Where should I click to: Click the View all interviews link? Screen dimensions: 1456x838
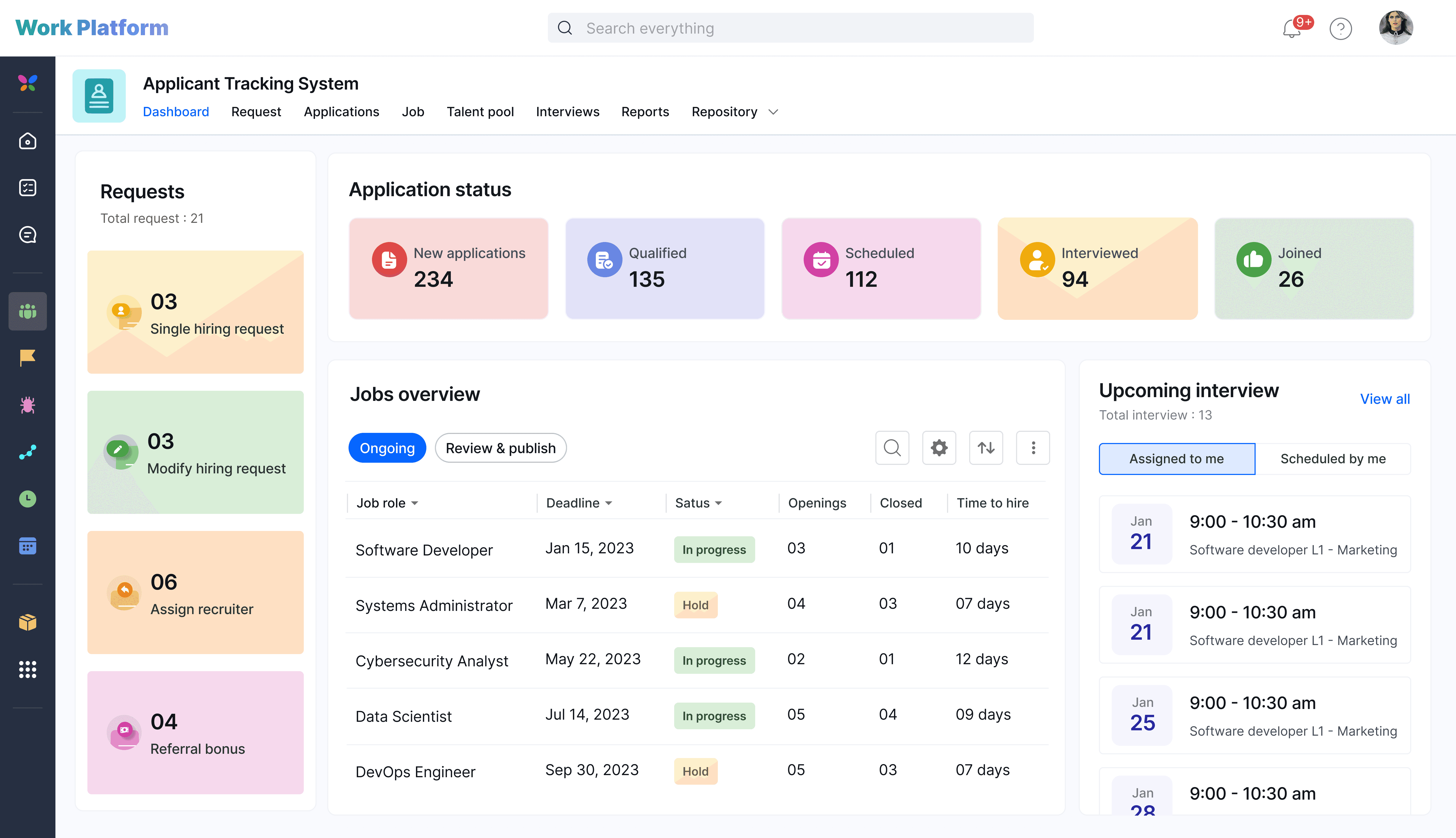pyautogui.click(x=1385, y=398)
